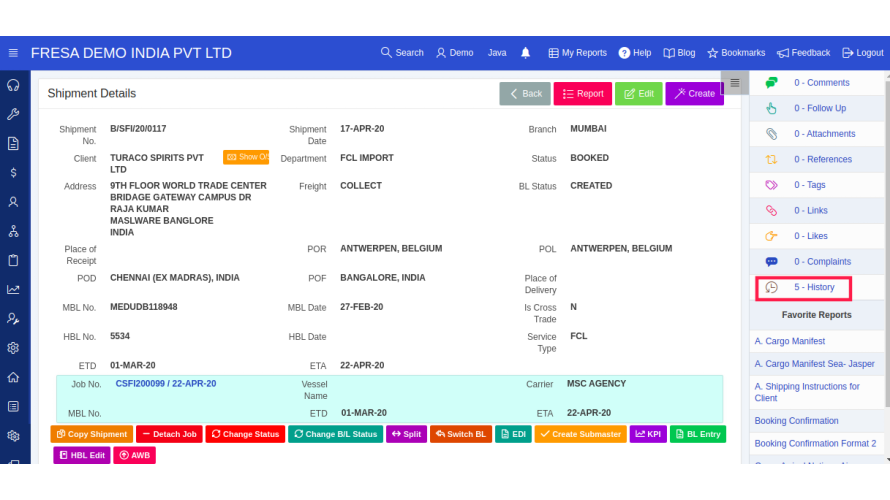Click the AWB button
The height and width of the screenshot is (500, 890).
point(135,455)
